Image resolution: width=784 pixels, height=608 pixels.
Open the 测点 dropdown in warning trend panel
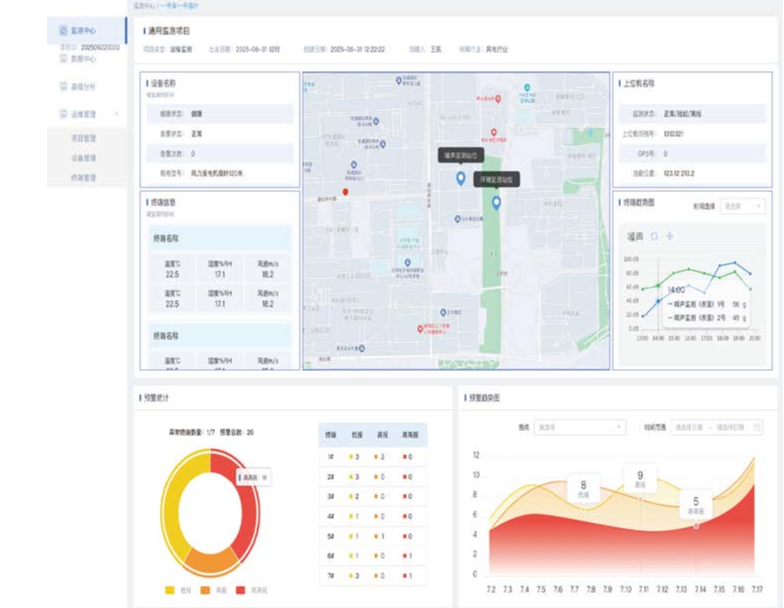pos(579,427)
